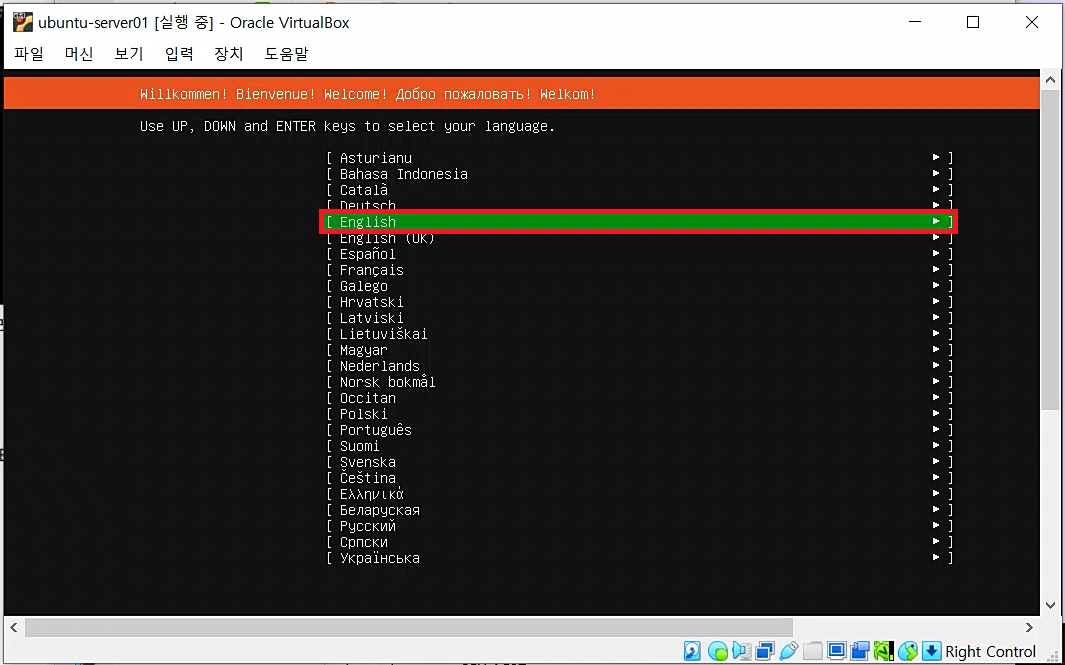Click the hard disk activity status icon

692,651
